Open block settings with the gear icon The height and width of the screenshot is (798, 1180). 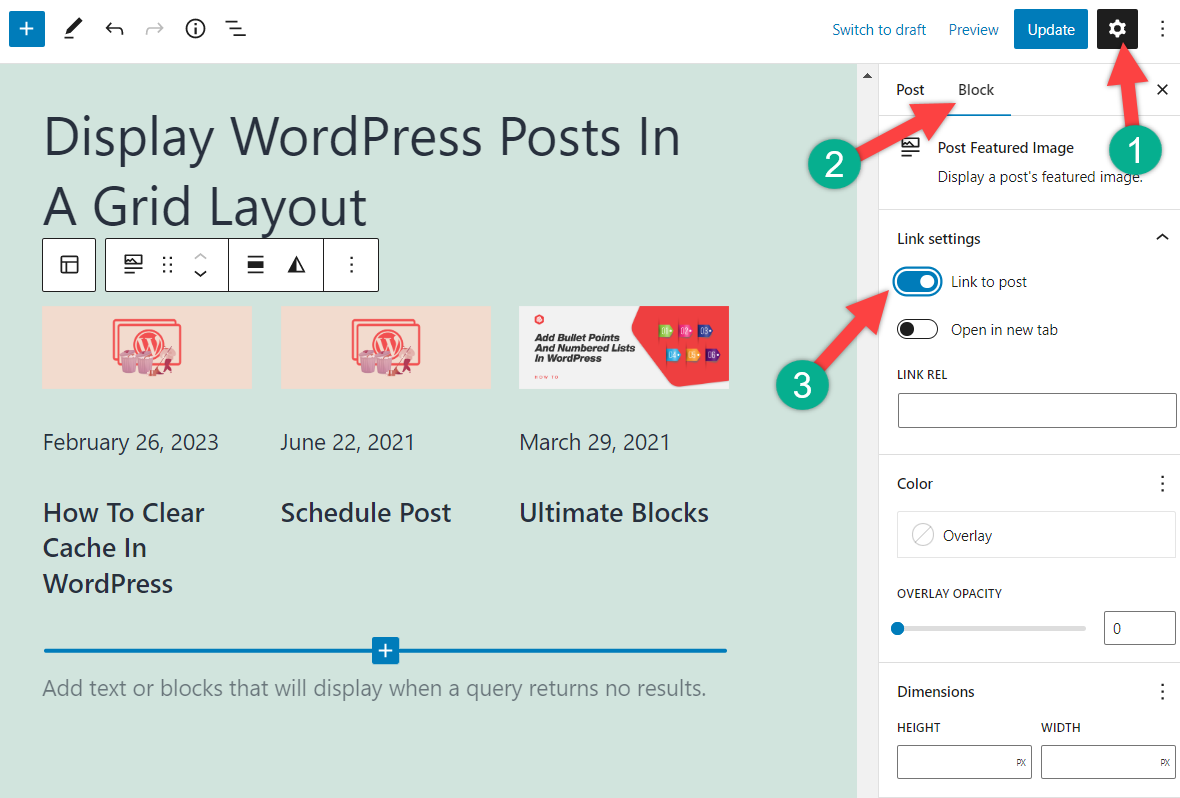[1116, 28]
